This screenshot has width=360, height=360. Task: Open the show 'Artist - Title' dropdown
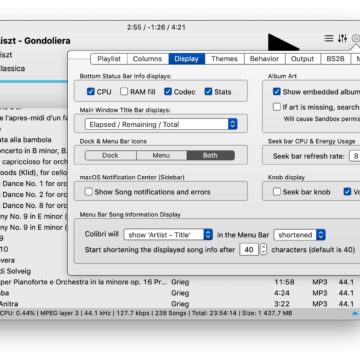168,235
